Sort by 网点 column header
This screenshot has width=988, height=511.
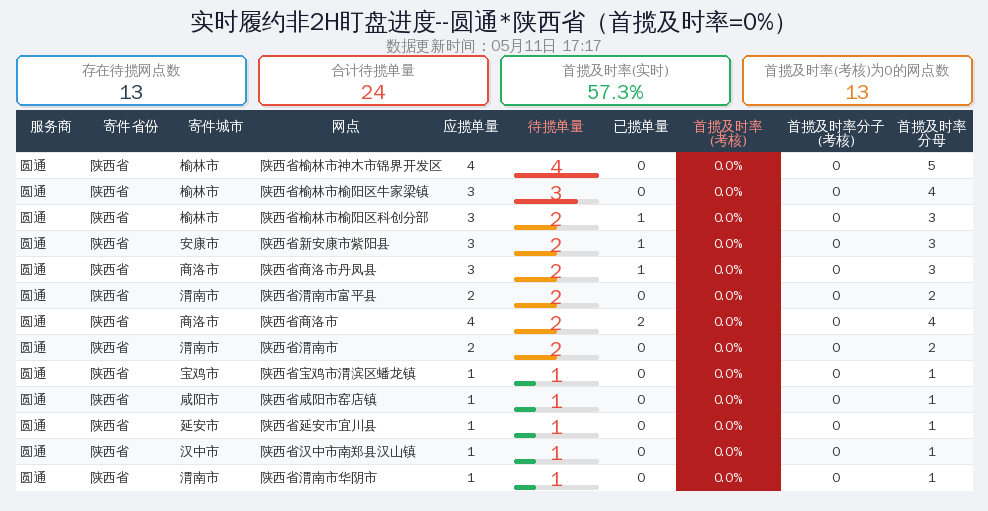pyautogui.click(x=345, y=127)
